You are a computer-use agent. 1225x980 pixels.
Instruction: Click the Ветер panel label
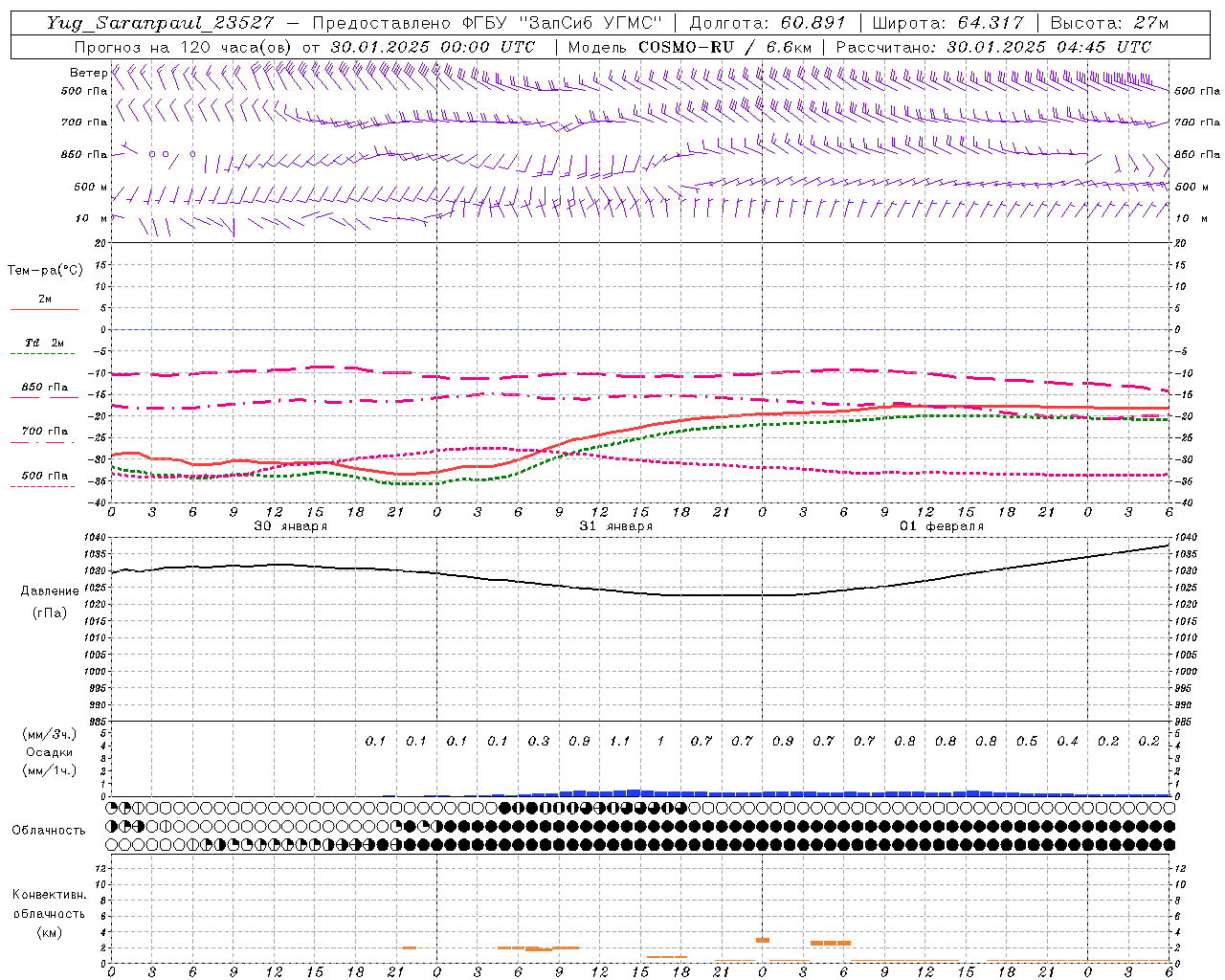pos(88,73)
